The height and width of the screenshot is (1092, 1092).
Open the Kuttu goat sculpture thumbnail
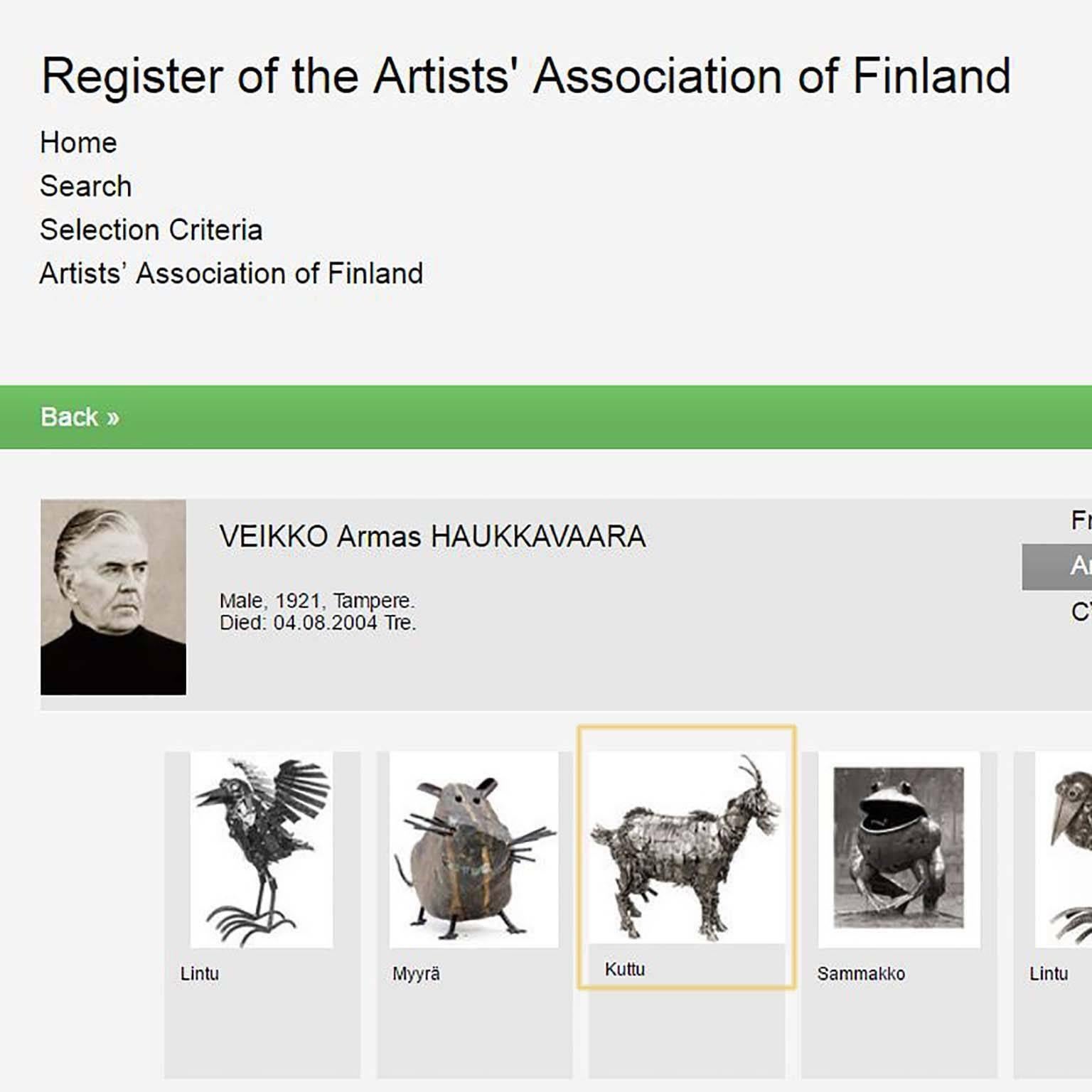pyautogui.click(x=687, y=847)
